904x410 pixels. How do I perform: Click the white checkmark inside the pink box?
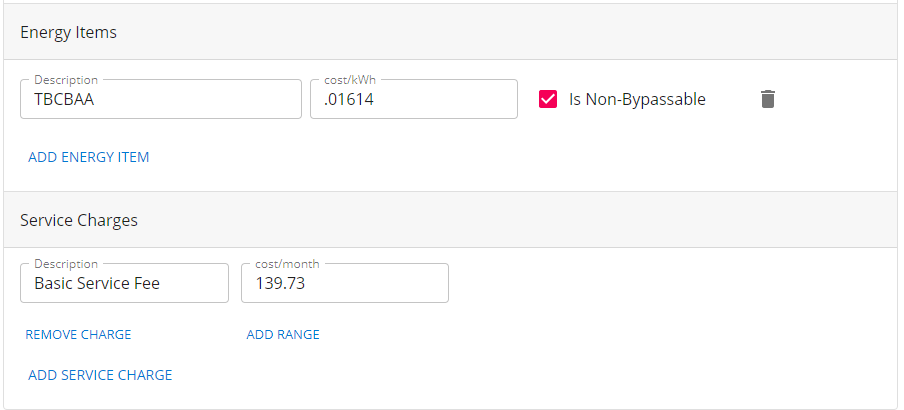548,99
